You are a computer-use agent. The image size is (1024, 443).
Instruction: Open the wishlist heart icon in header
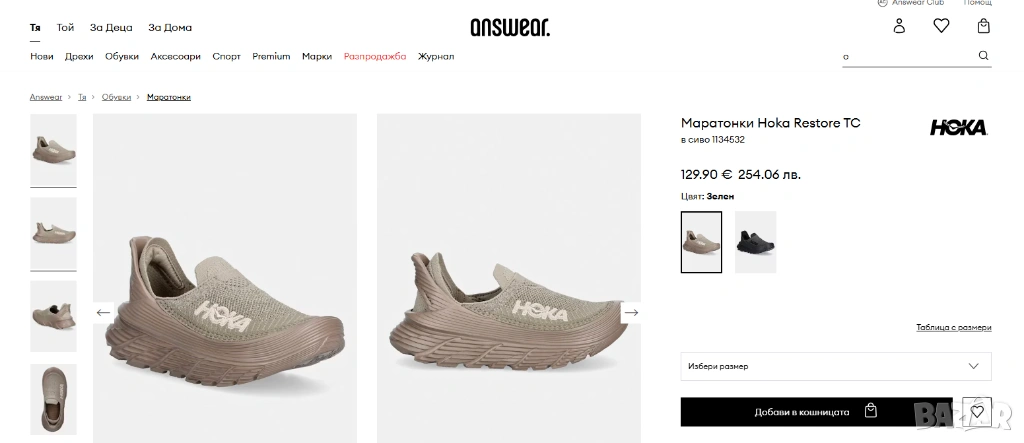click(941, 26)
